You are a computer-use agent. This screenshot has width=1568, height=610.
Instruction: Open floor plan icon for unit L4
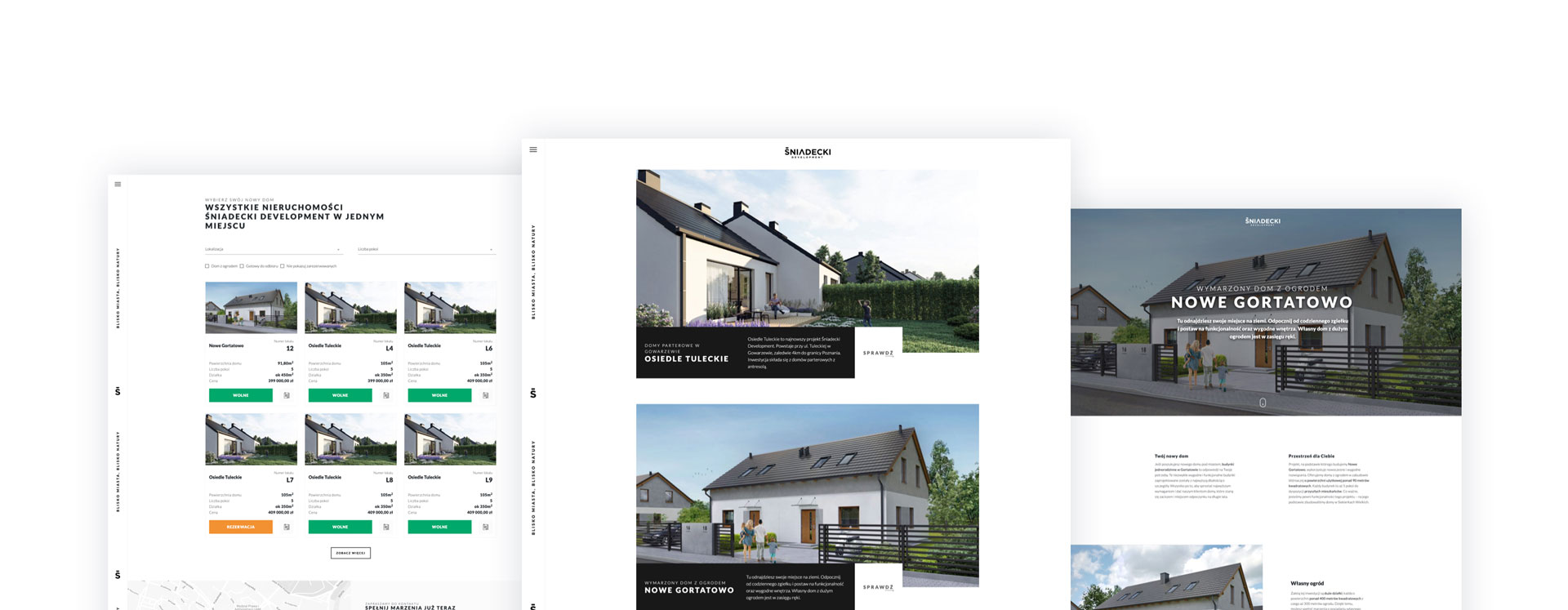tap(386, 395)
